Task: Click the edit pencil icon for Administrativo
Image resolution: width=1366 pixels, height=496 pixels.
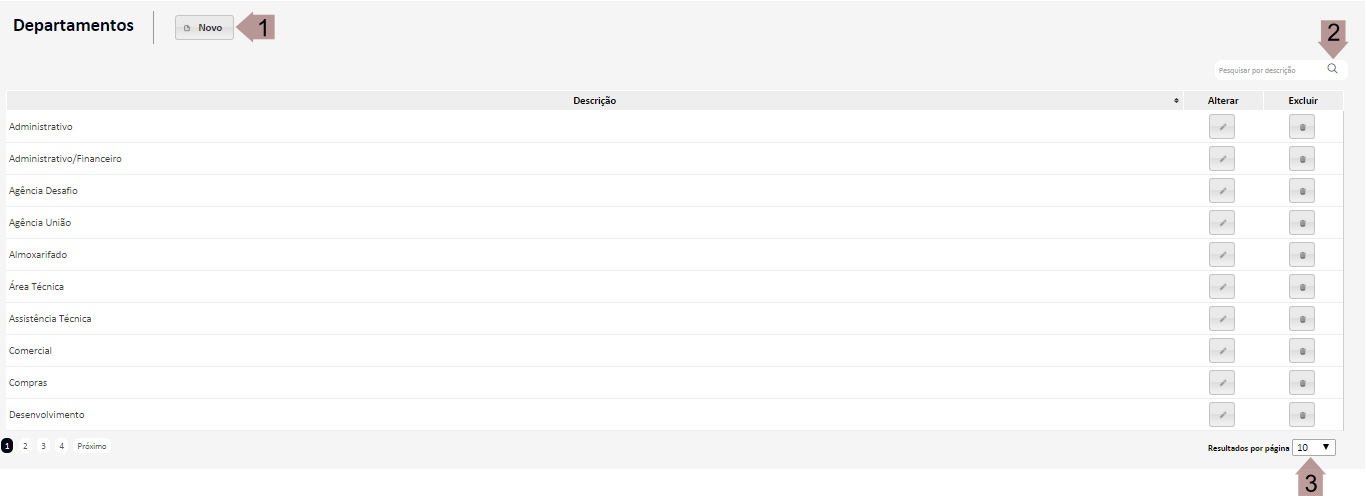Action: point(1221,127)
